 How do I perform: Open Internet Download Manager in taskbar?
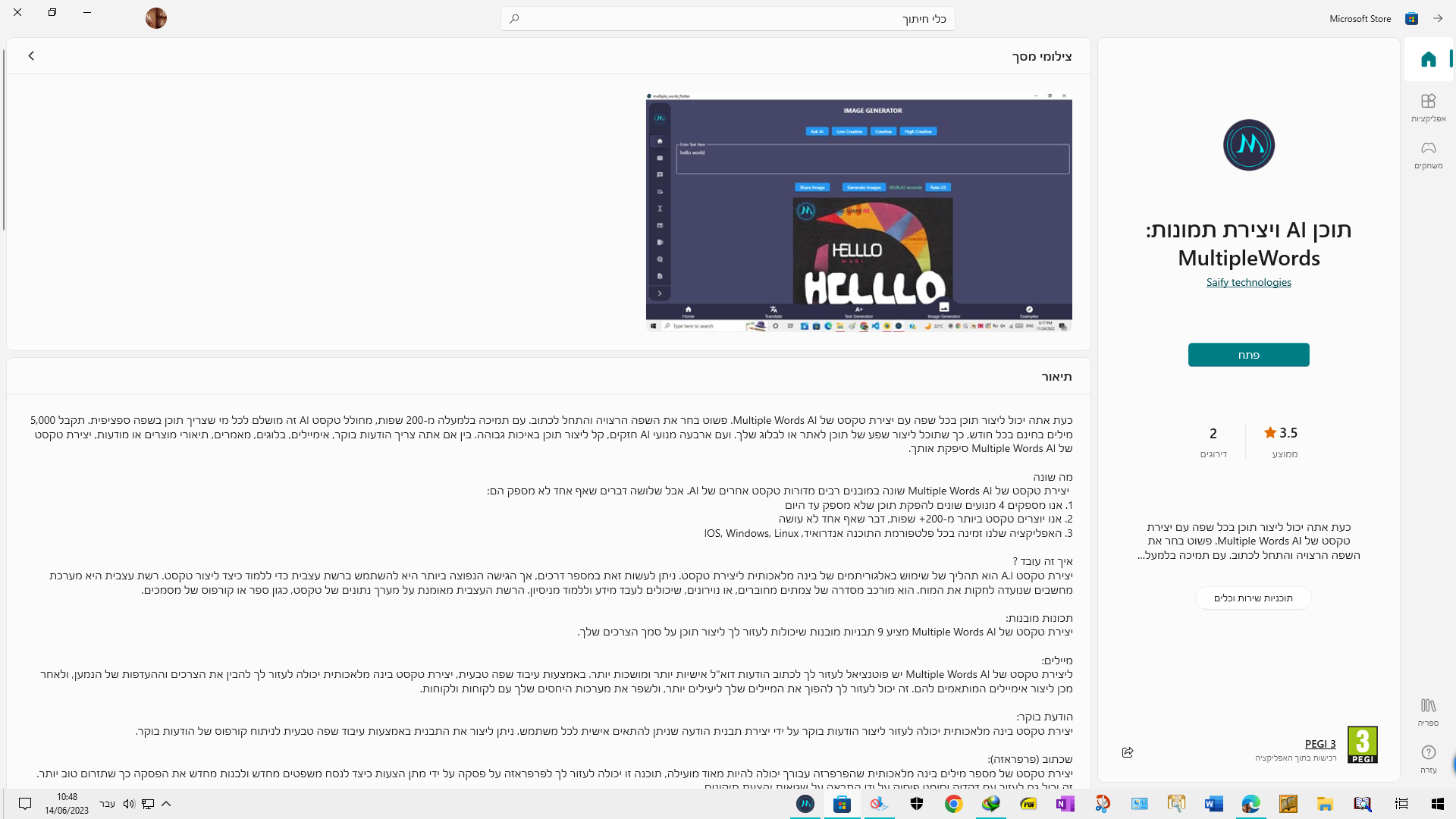coord(990,804)
